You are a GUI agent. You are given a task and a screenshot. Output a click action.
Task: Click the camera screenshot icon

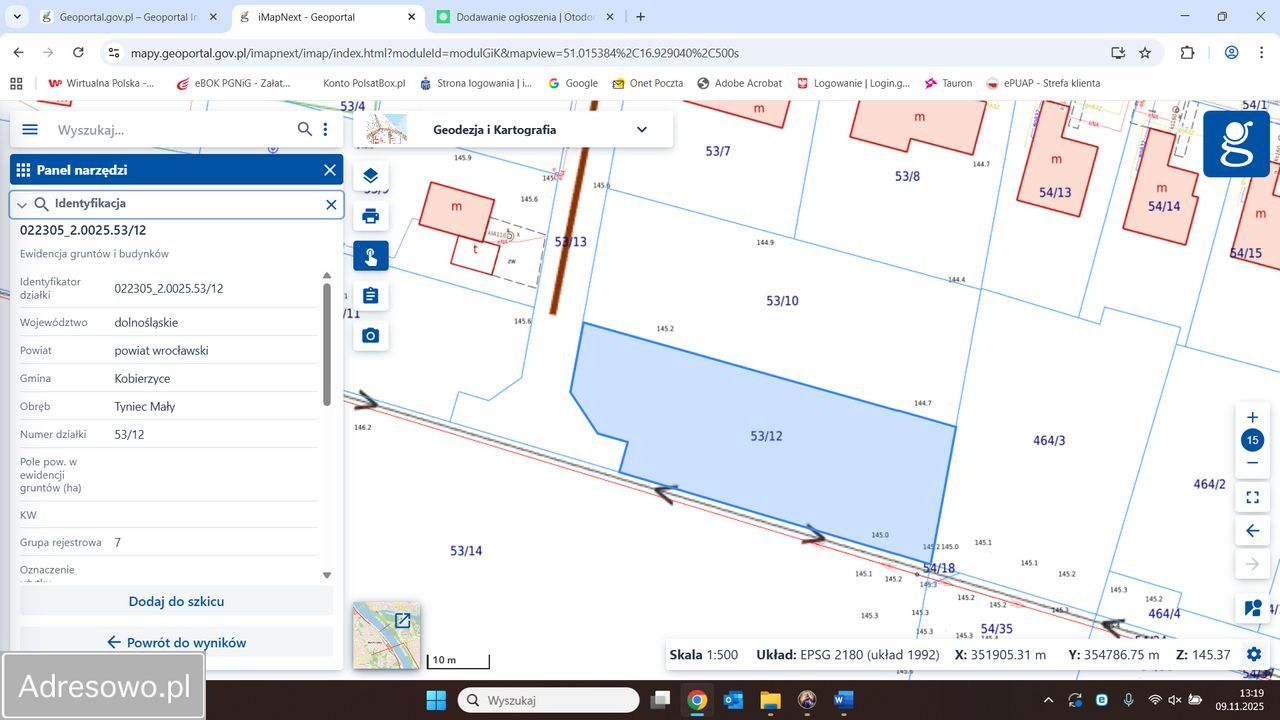(370, 336)
